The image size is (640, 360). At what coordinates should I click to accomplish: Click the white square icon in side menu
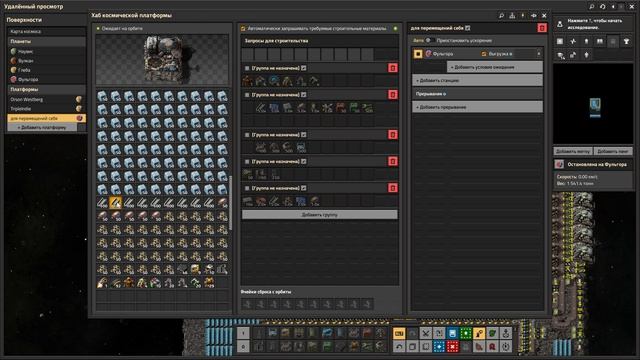(560, 42)
